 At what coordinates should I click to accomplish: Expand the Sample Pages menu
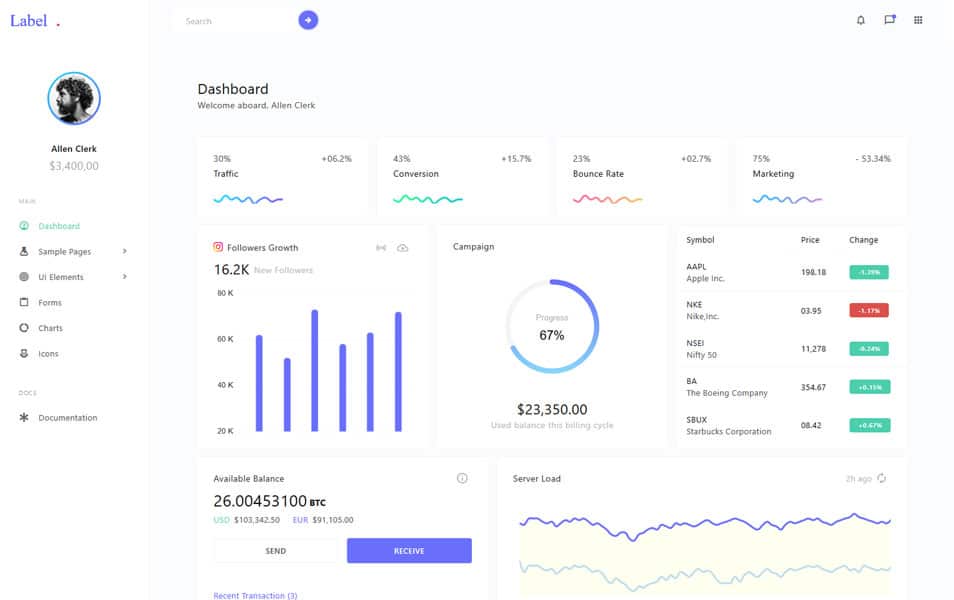tap(59, 251)
